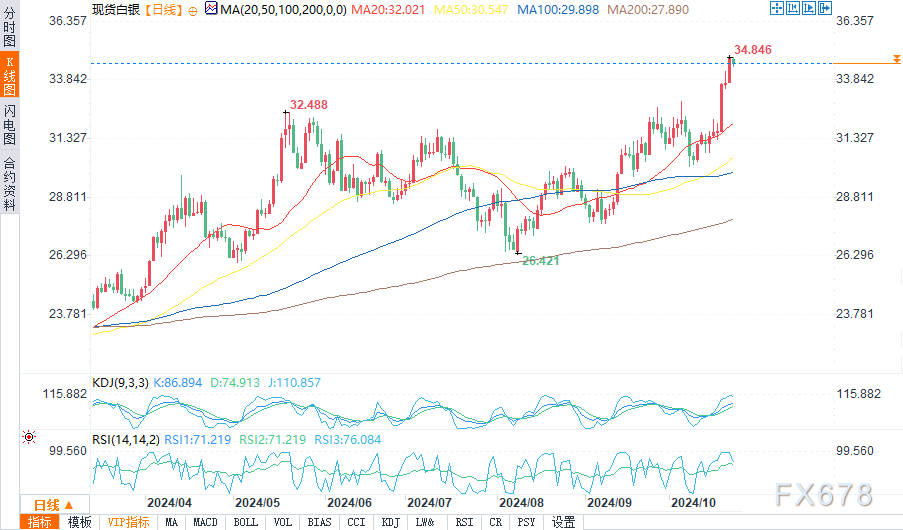
Task: Click the red sun icon beside RSI panel
Action: click(x=28, y=437)
